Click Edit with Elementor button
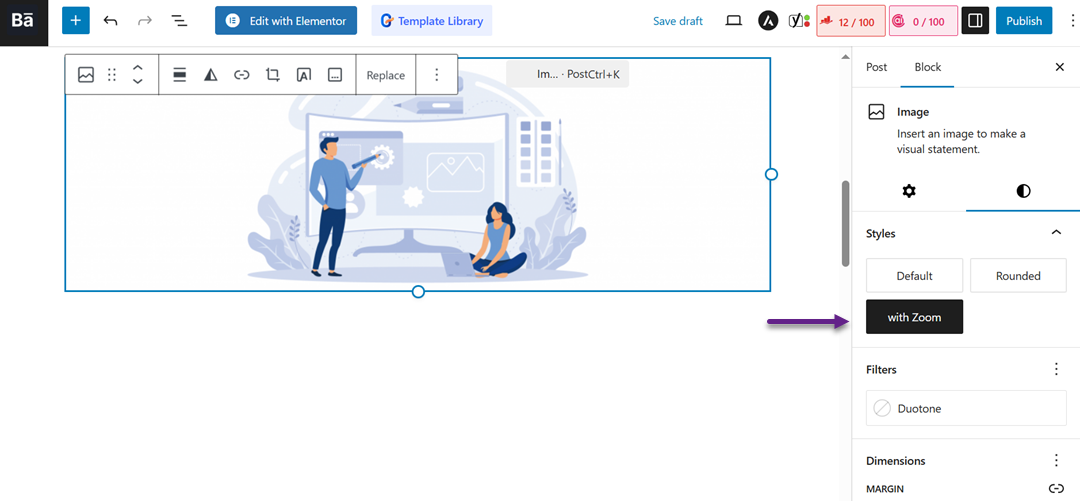 tap(286, 20)
